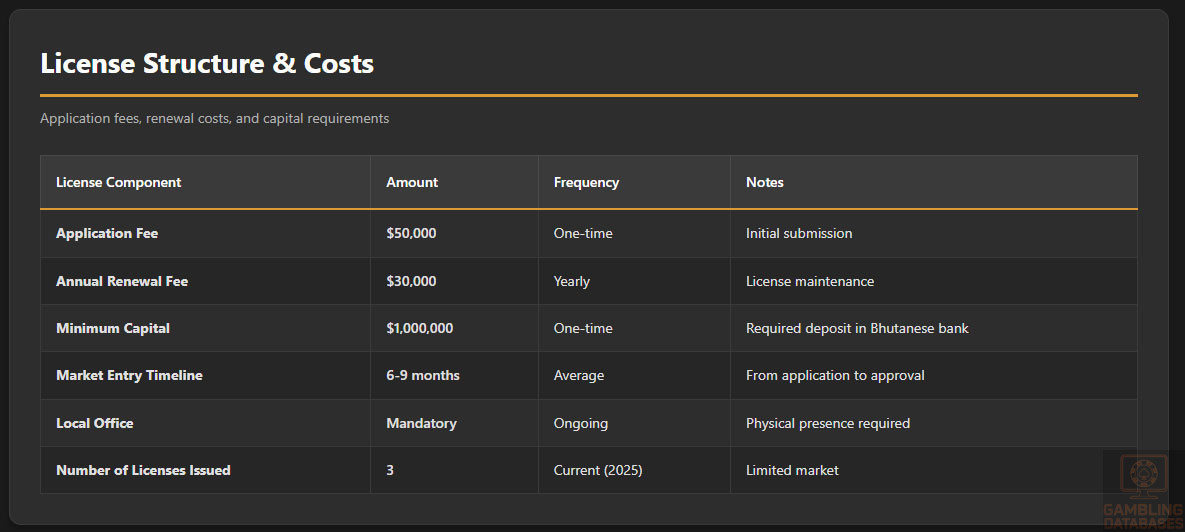Click the Current (2025) frequency cell

(x=600, y=470)
